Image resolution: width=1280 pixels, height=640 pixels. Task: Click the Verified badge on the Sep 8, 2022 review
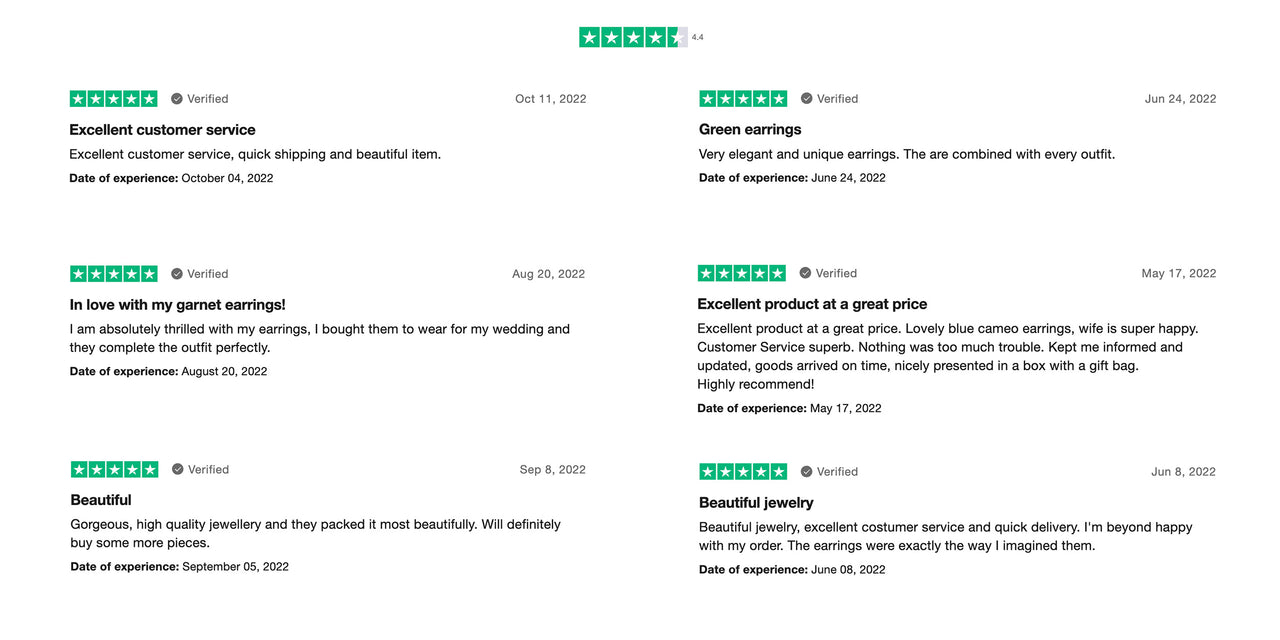coord(200,469)
